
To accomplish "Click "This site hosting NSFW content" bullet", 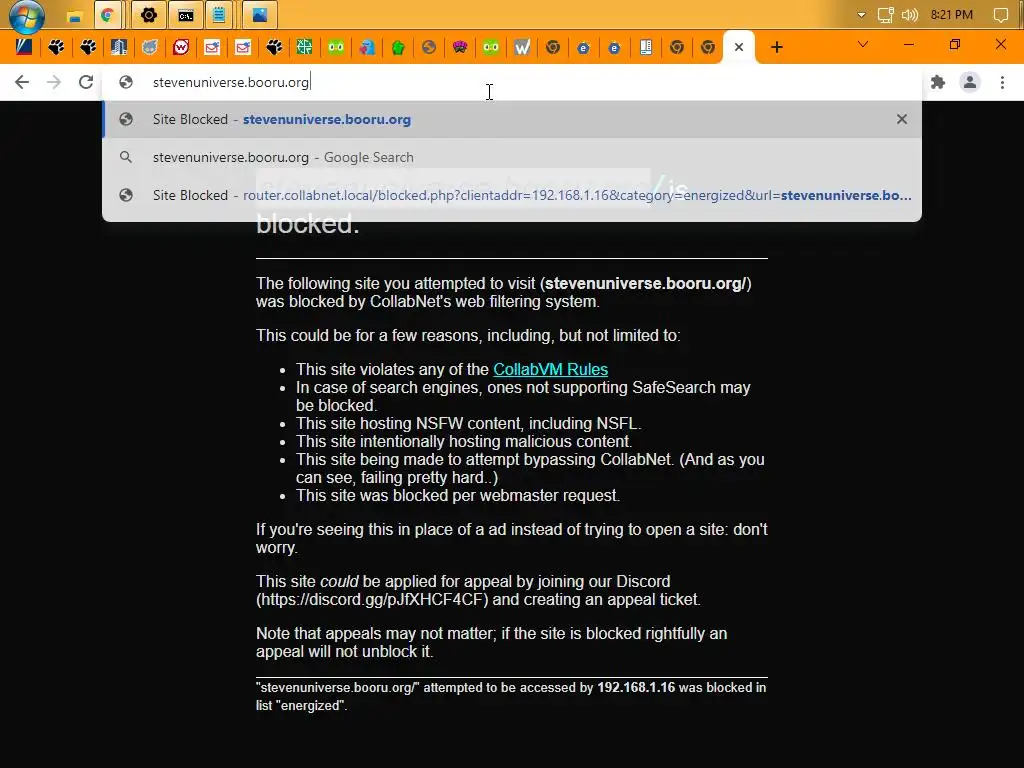I will click(468, 423).
